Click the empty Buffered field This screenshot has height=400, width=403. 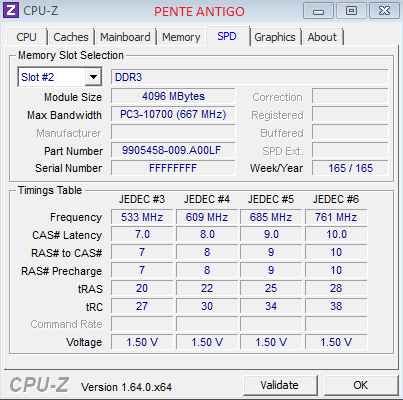(x=350, y=132)
